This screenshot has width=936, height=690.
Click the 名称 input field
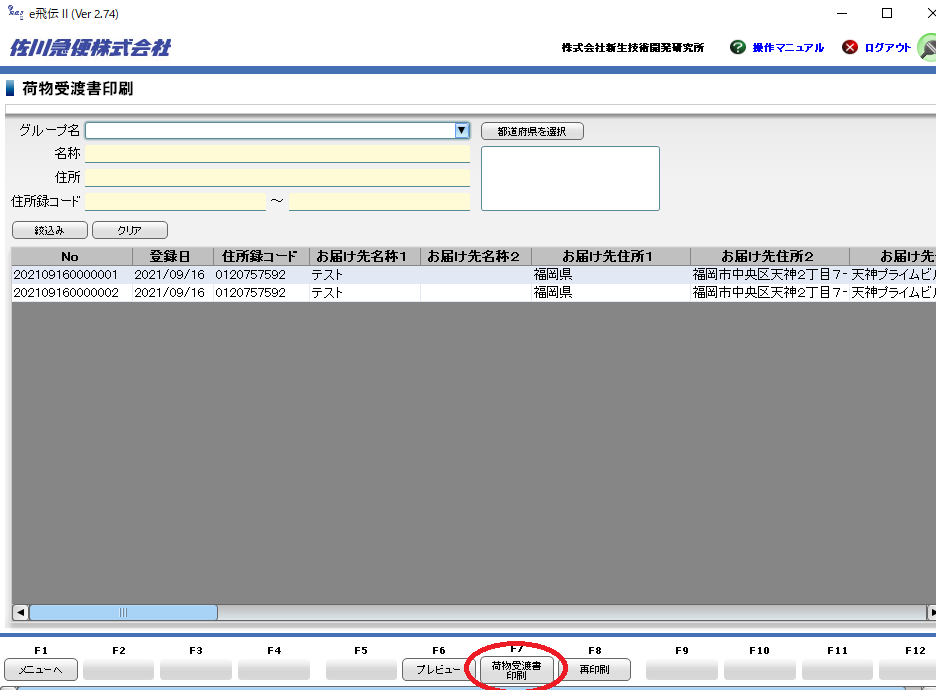pos(277,154)
